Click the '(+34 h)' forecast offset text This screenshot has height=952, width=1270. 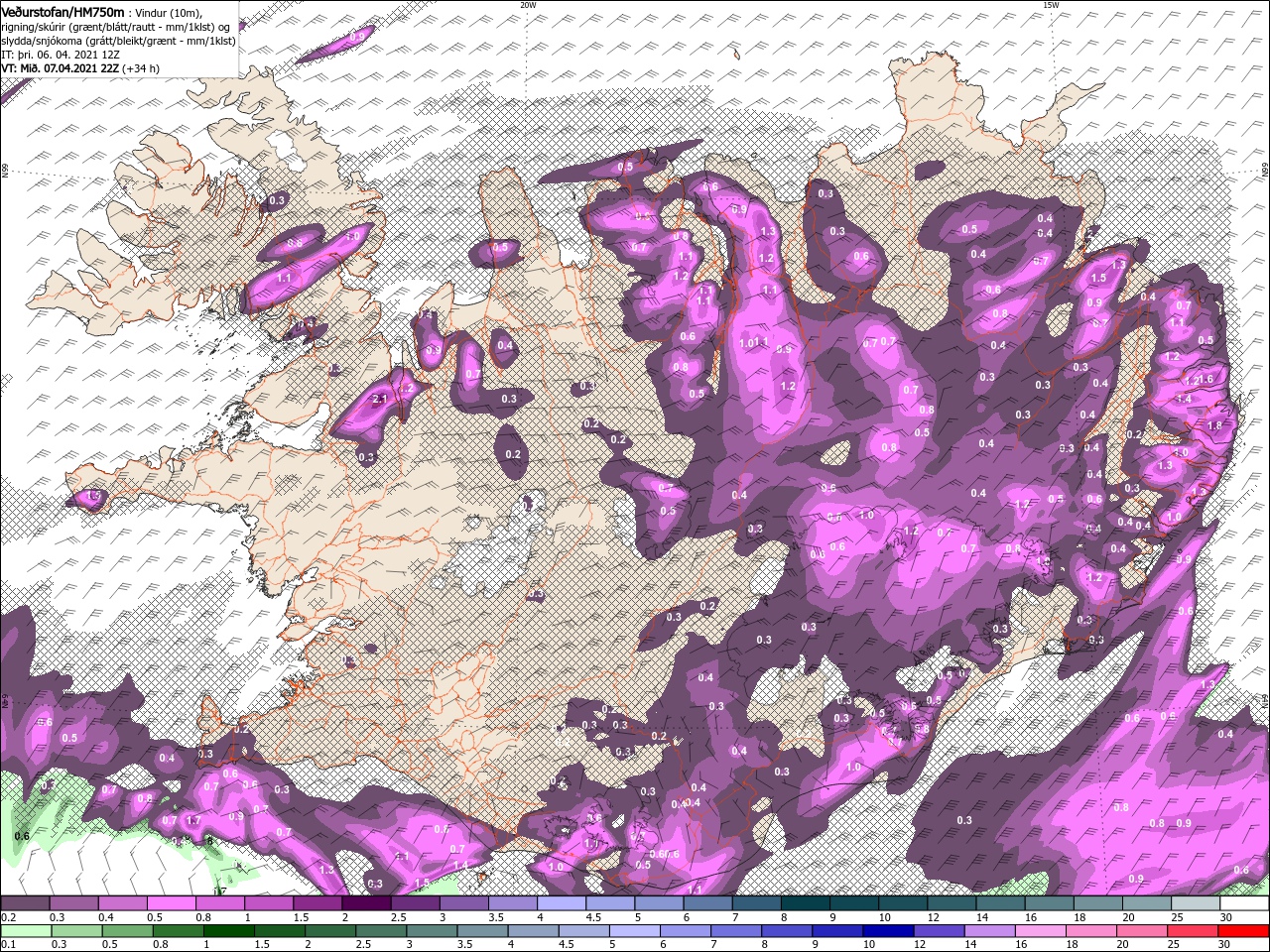click(x=141, y=68)
